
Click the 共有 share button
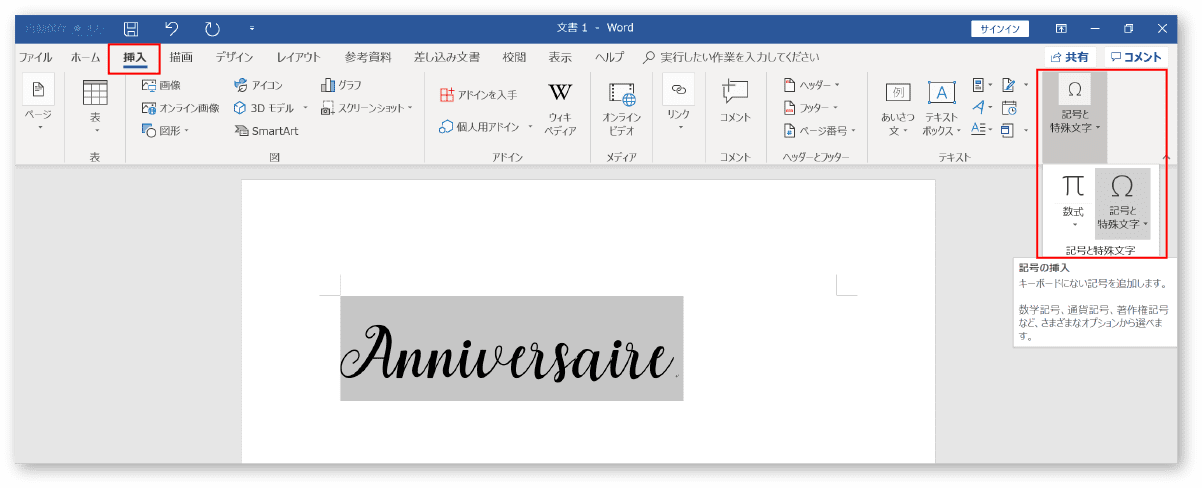click(x=1069, y=57)
